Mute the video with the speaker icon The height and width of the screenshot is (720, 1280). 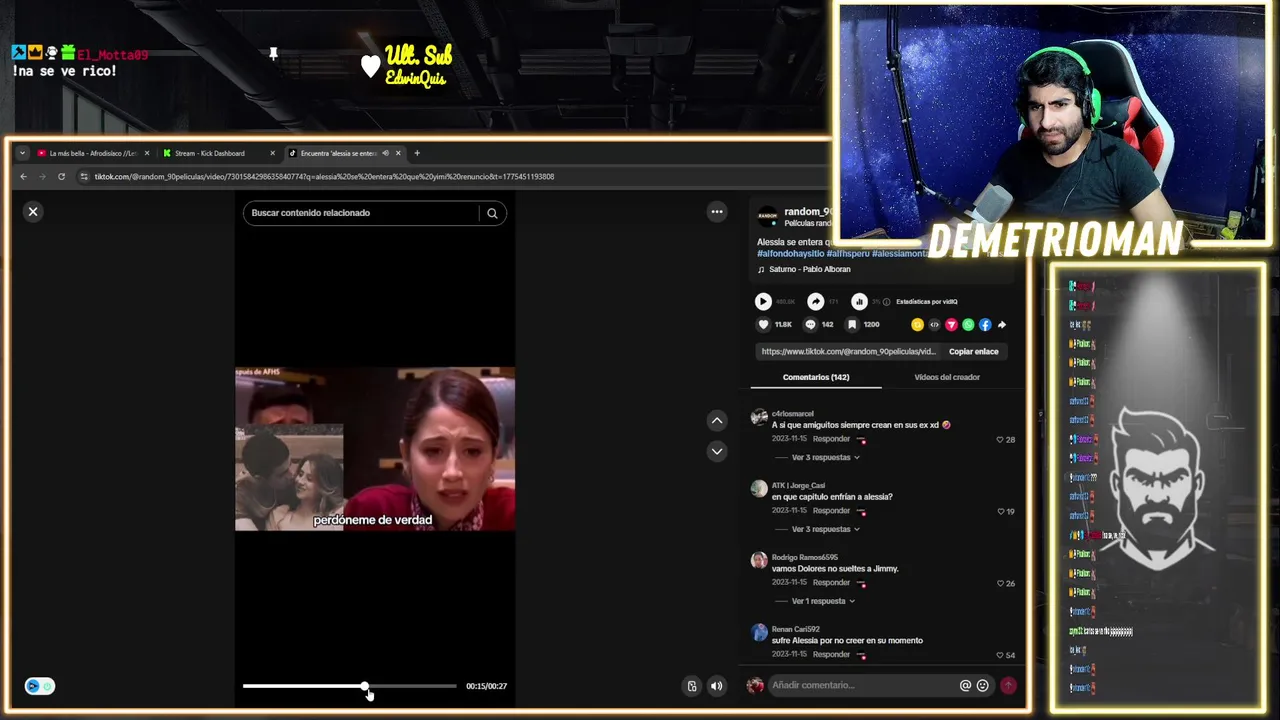[716, 686]
